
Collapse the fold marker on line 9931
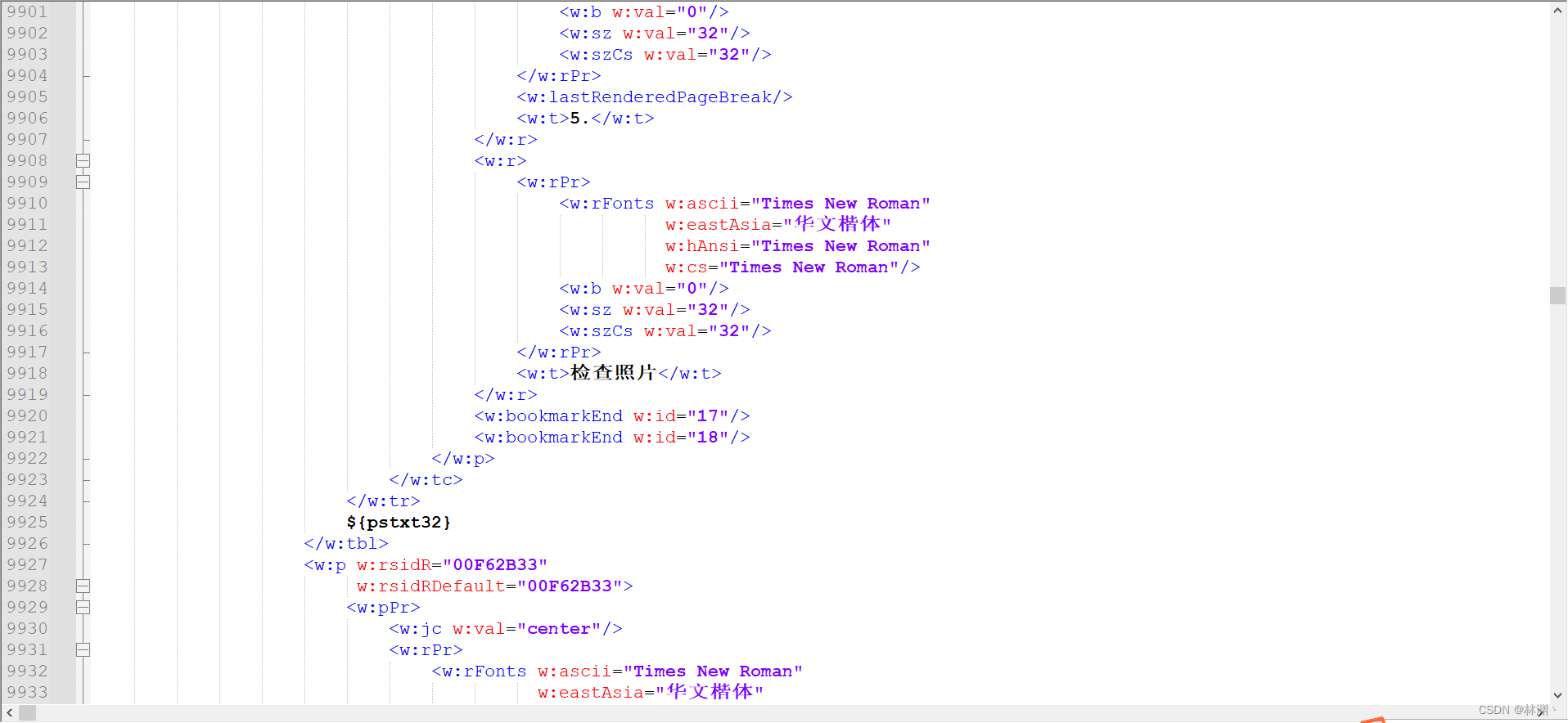pos(83,650)
